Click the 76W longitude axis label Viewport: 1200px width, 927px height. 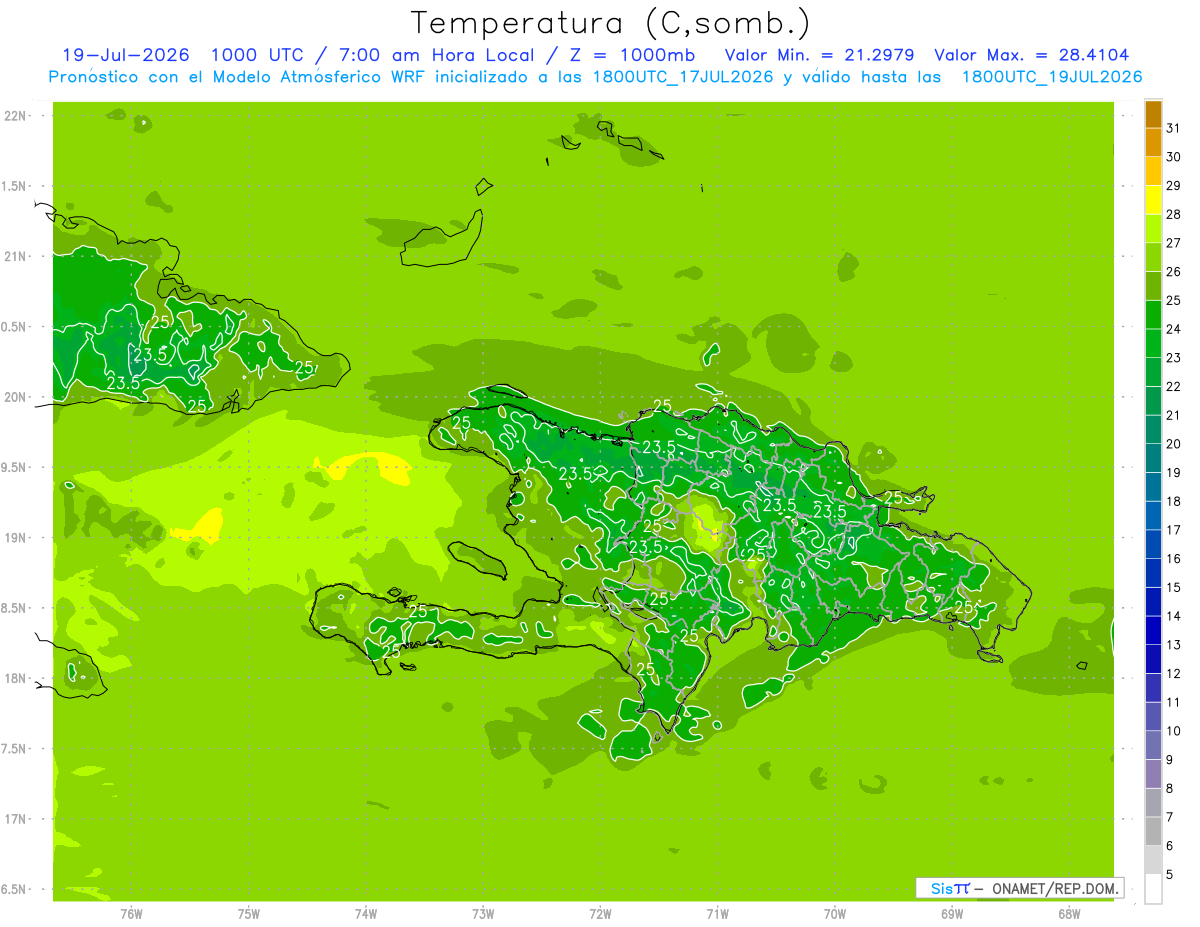(x=131, y=914)
